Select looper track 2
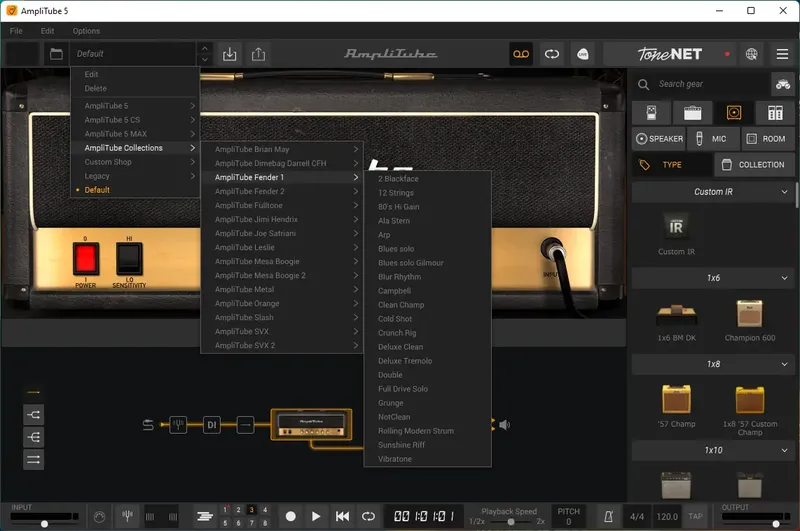 [238, 510]
